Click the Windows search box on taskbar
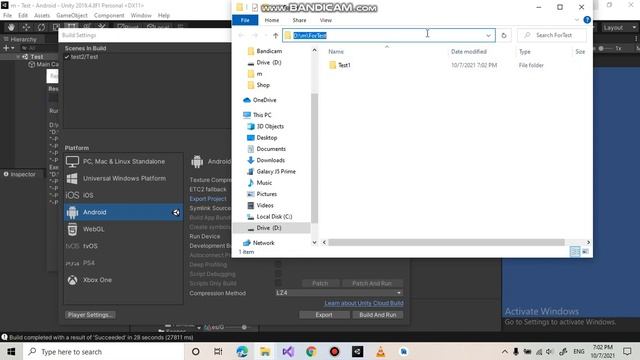Viewport: 640px width, 360px height. [104, 351]
